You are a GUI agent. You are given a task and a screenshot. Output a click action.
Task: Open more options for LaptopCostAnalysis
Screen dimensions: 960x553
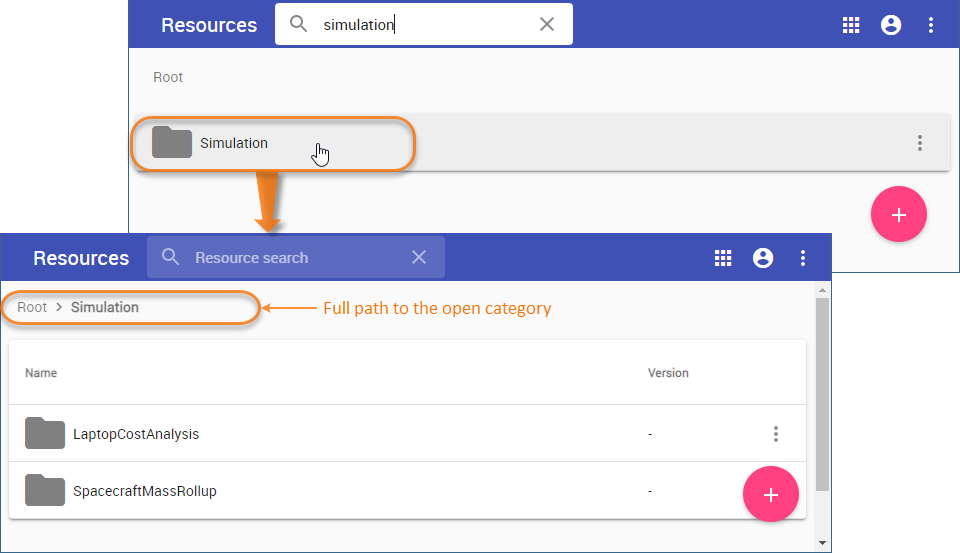pyautogui.click(x=776, y=434)
